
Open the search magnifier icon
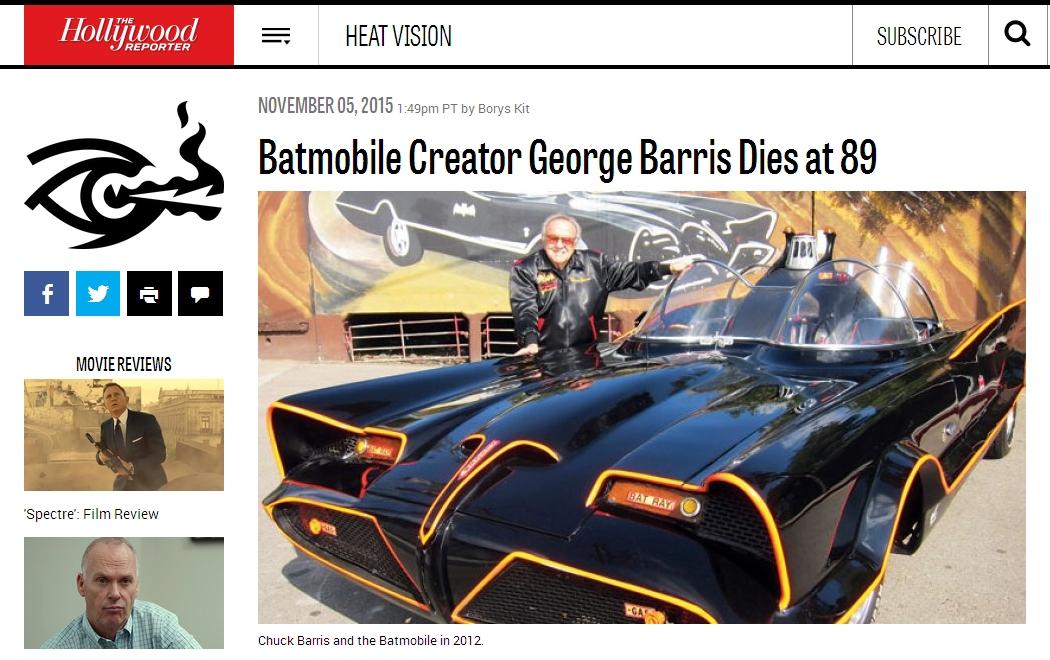pyautogui.click(x=1017, y=33)
